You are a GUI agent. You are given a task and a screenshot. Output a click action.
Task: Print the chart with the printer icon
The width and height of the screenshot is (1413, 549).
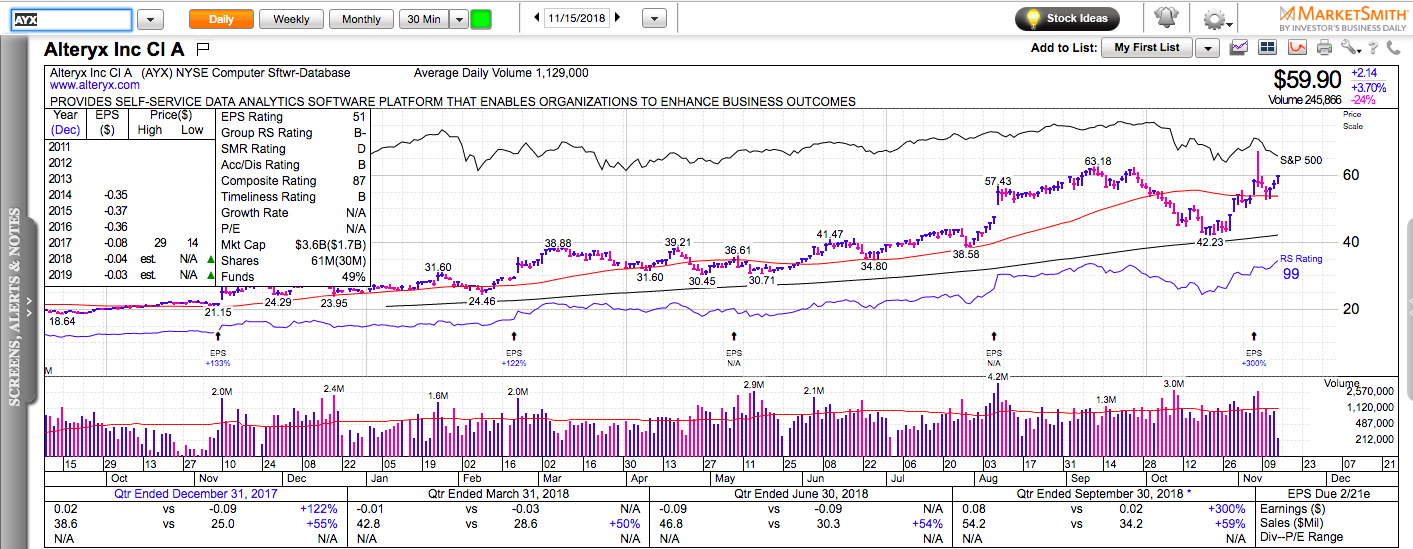1325,47
